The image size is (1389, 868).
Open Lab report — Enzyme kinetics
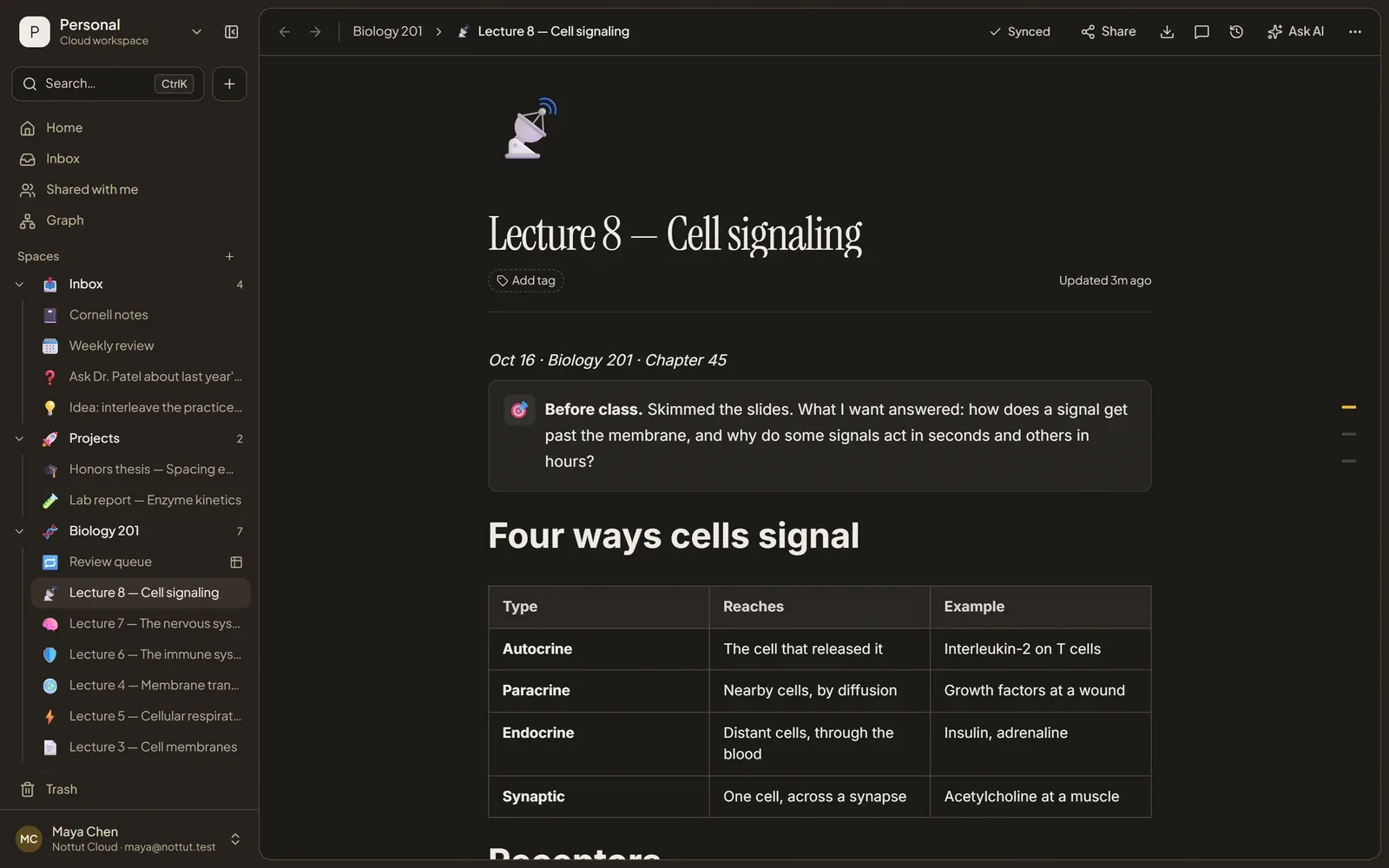click(141, 501)
